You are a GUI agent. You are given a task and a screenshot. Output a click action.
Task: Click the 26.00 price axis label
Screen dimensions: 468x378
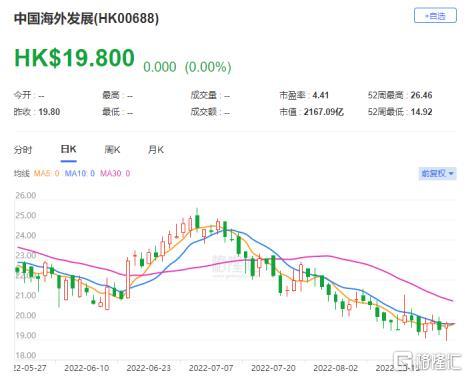[26, 195]
